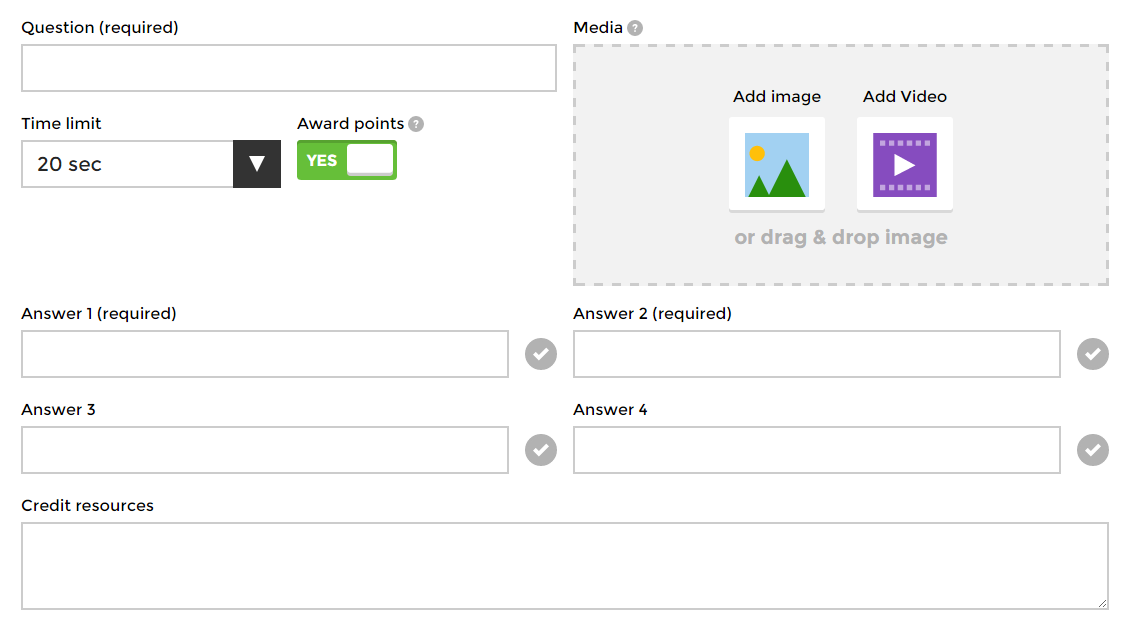Mark Answer 1 as correct
This screenshot has height=633, width=1148.
click(541, 354)
